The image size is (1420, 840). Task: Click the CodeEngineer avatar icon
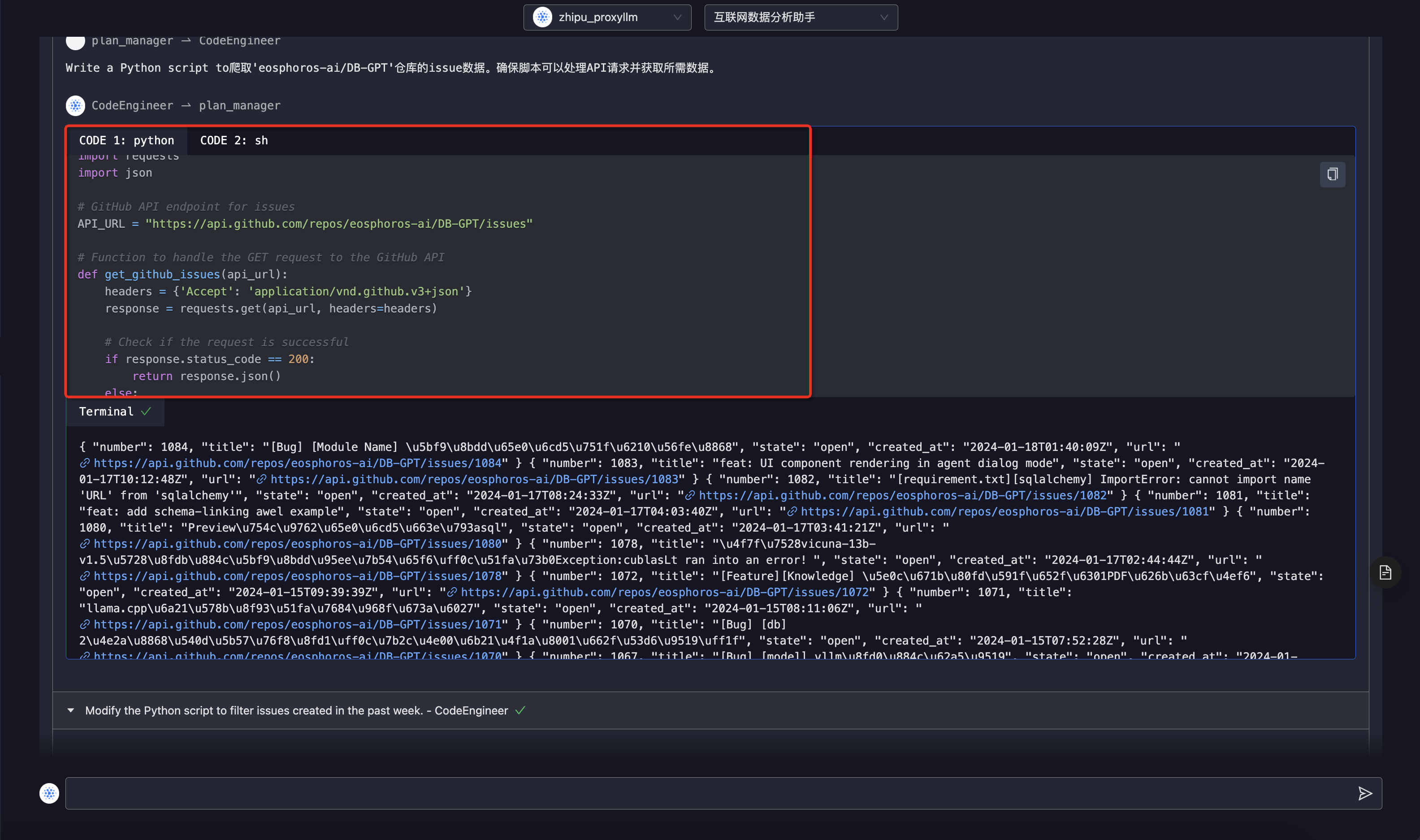(x=75, y=105)
